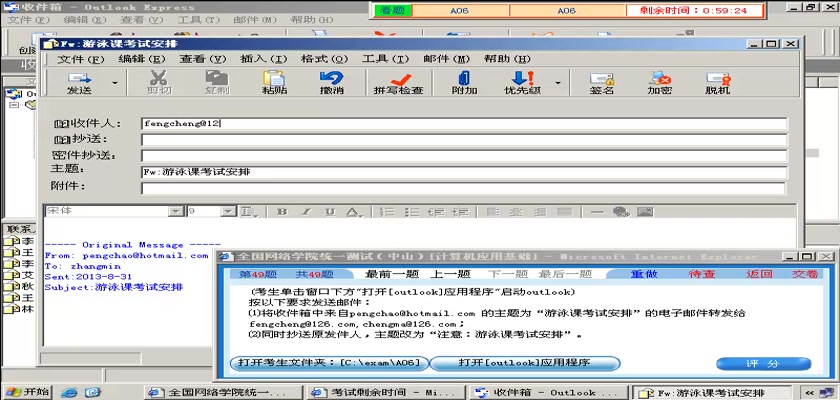The width and height of the screenshot is (840, 400).
Task: Click the insert hyperlink icon
Action: (621, 212)
